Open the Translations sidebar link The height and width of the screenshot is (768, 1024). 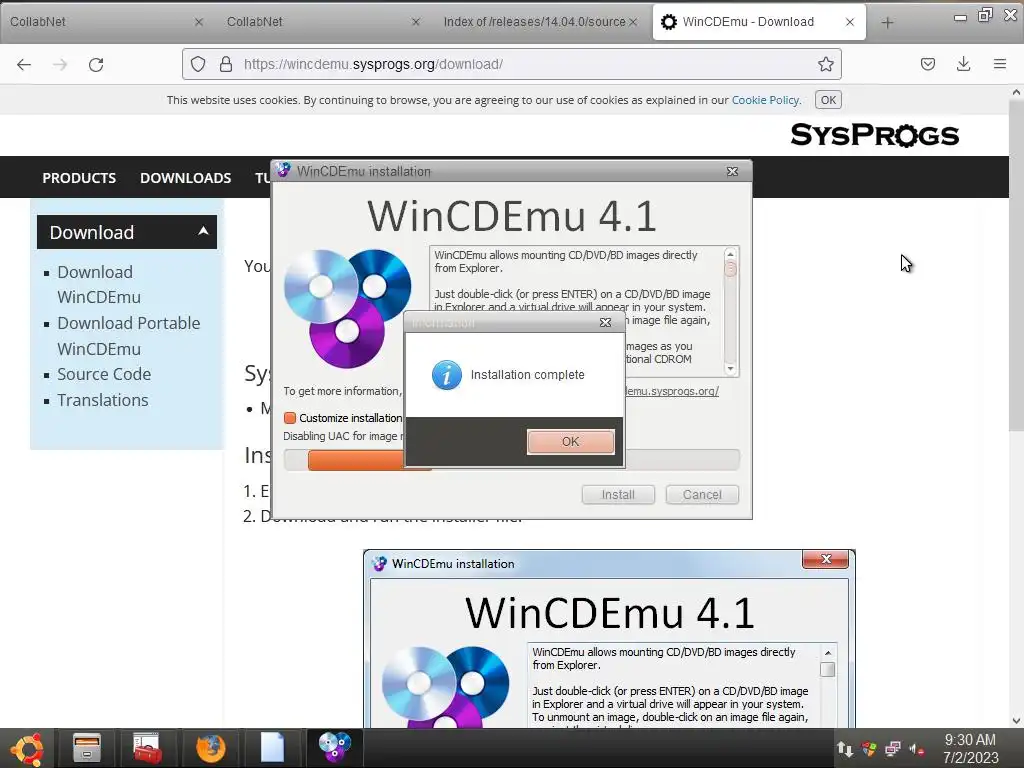(103, 400)
